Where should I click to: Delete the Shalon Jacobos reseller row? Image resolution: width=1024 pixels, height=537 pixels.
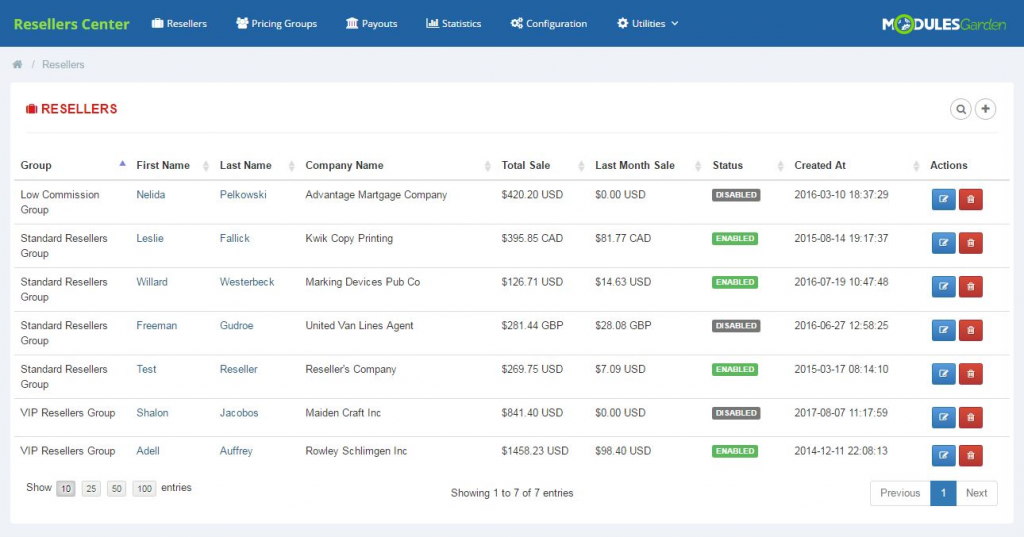point(970,417)
